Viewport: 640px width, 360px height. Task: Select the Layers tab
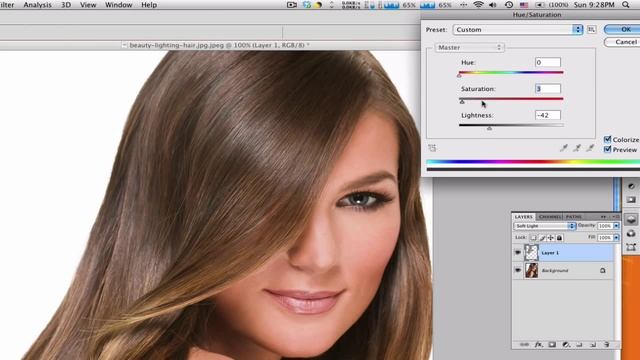524,216
